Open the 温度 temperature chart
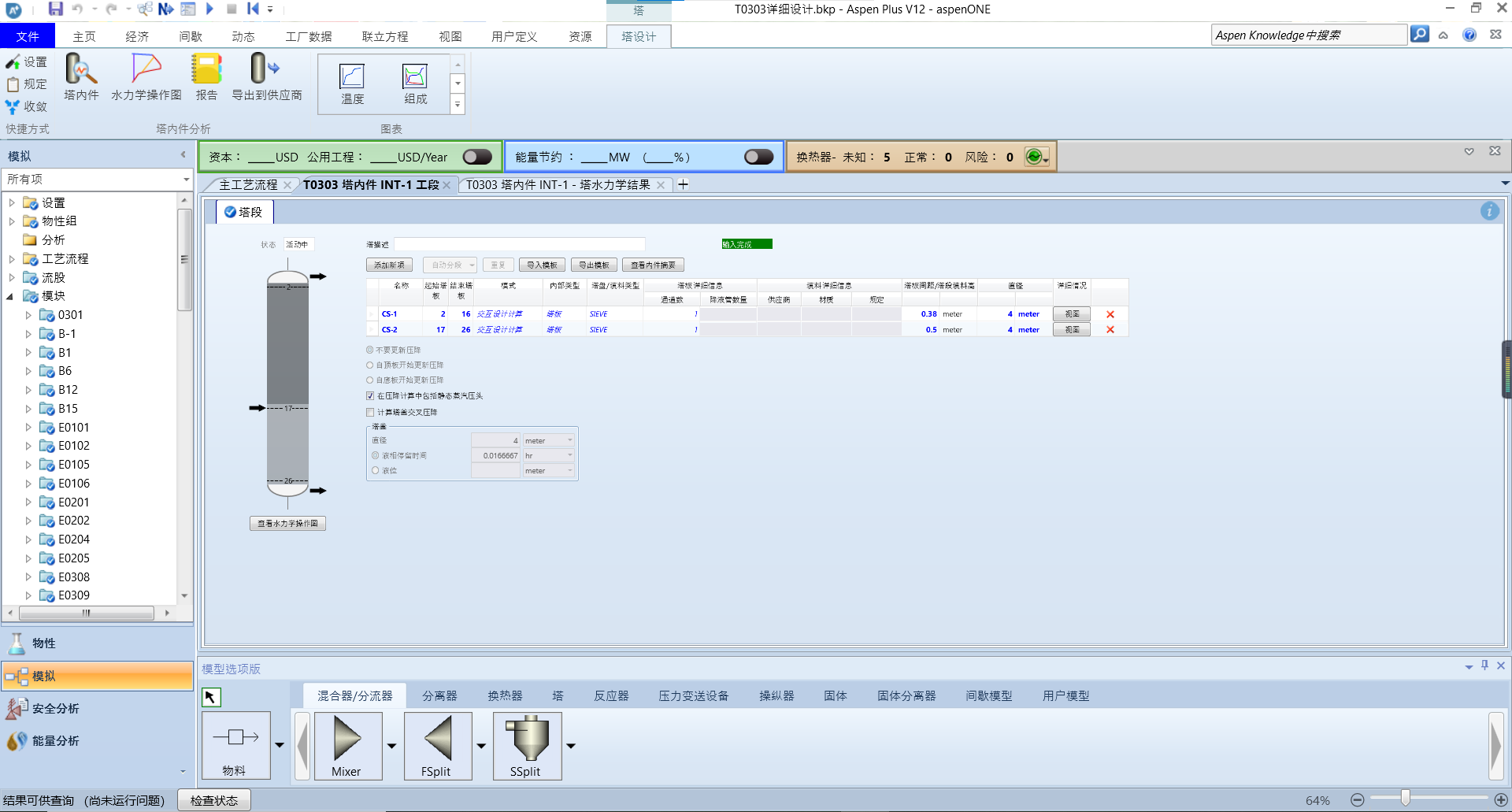1512x812 pixels. [352, 83]
